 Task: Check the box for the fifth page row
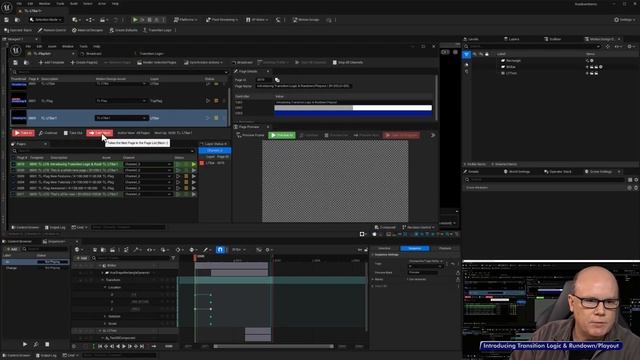13,188
